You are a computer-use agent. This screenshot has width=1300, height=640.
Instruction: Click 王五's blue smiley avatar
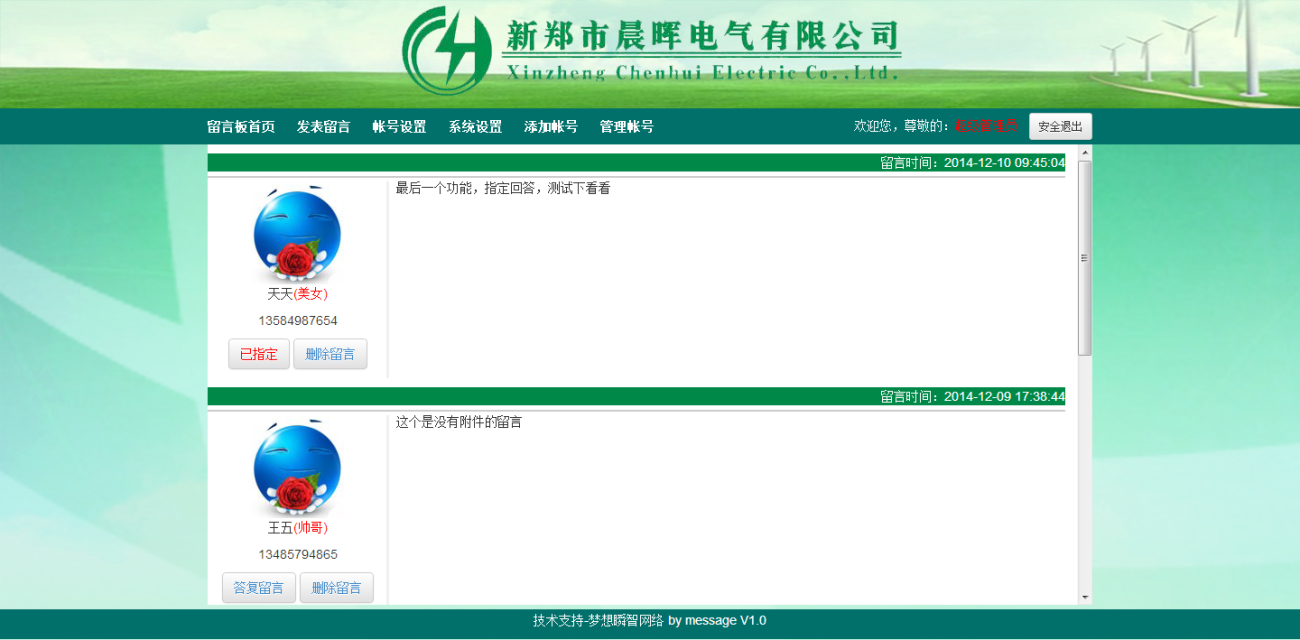[297, 467]
